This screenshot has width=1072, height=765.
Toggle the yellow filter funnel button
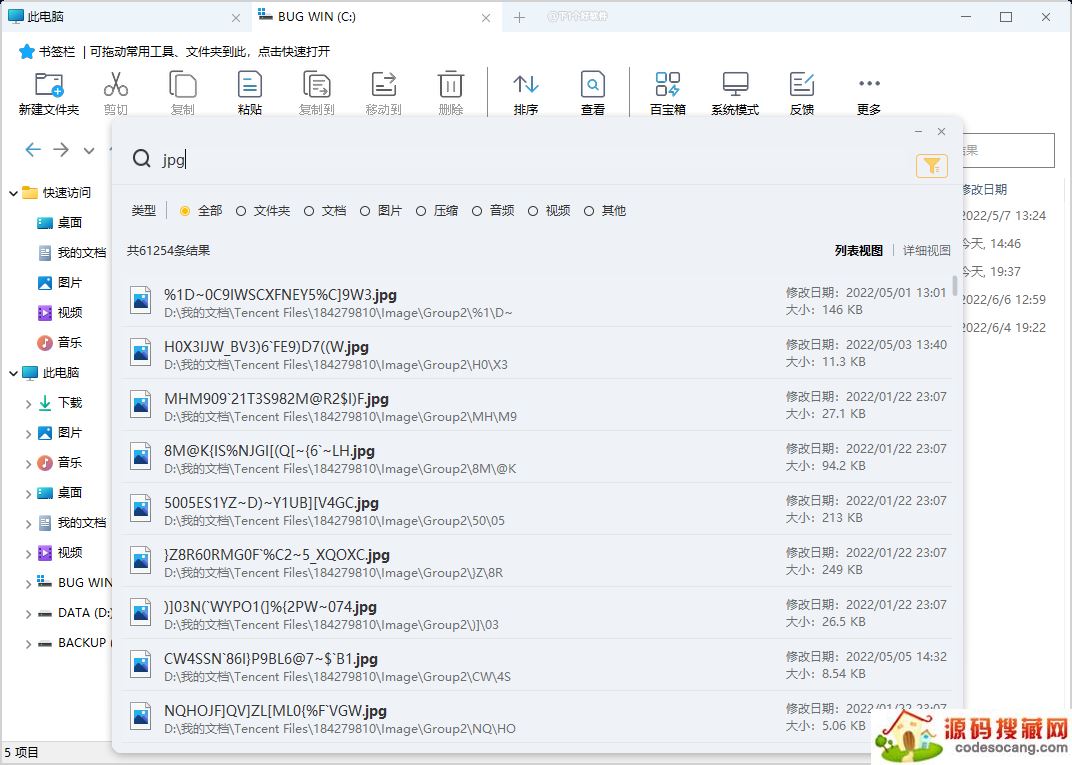coord(931,166)
